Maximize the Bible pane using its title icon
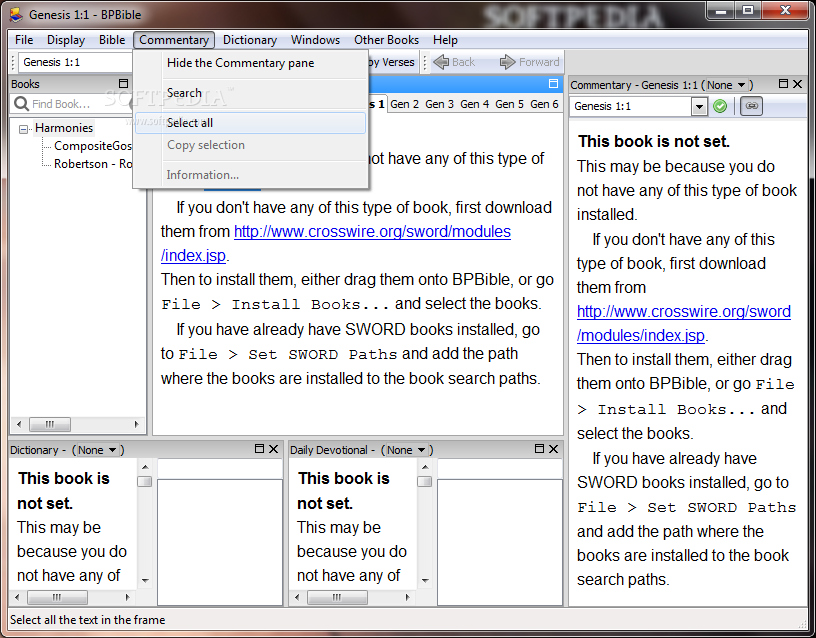Image resolution: width=816 pixels, height=638 pixels. point(553,83)
